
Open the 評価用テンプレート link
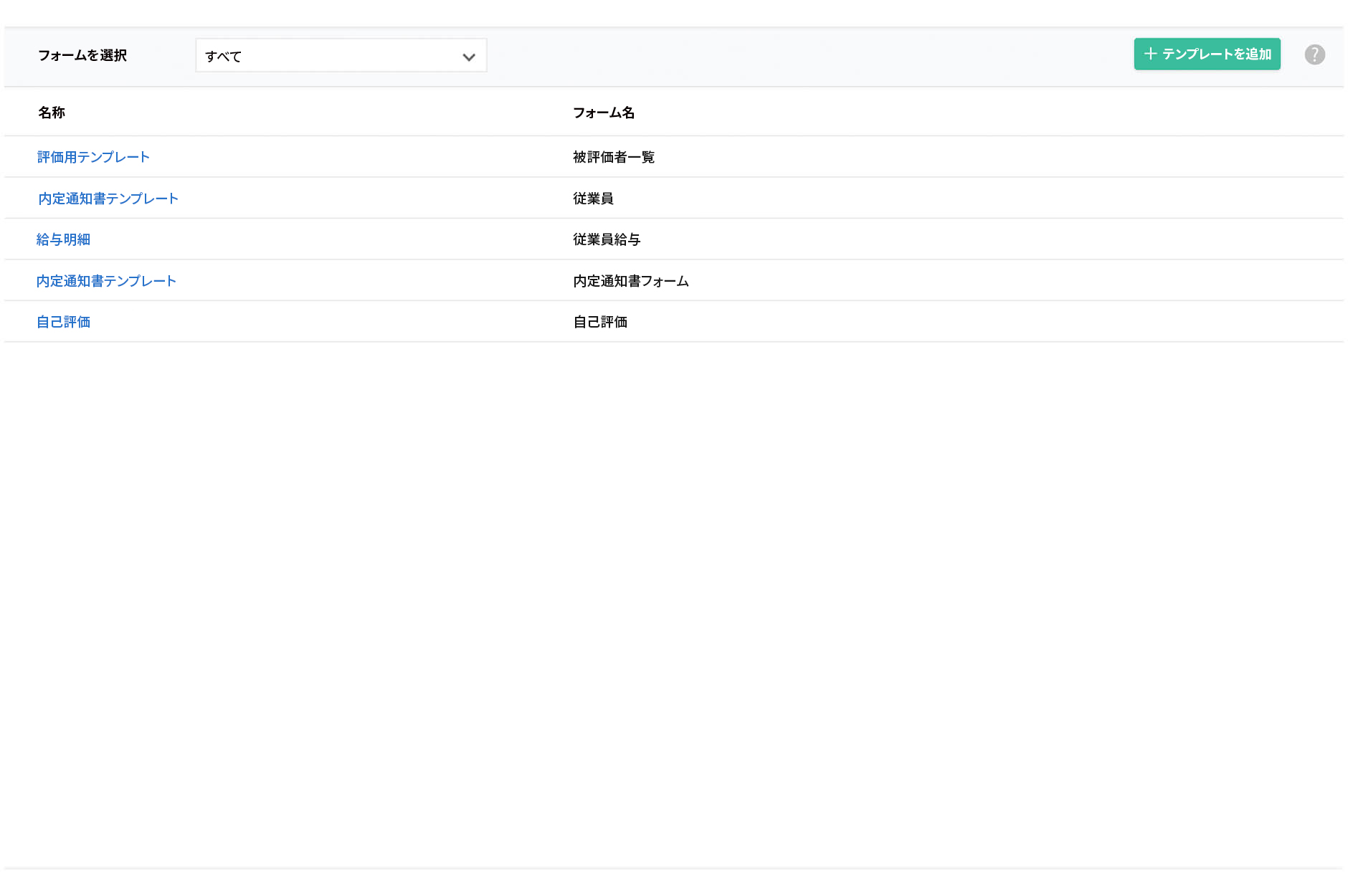93,157
